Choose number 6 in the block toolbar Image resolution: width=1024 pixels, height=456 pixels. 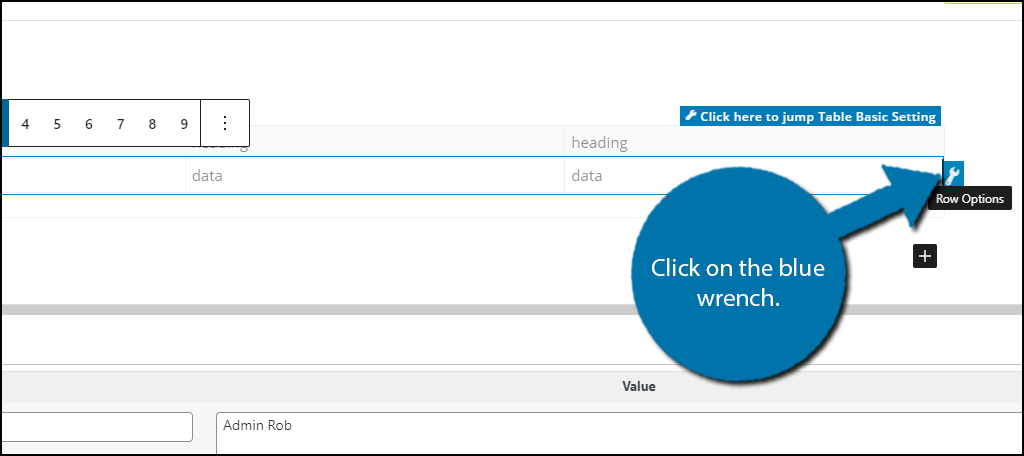click(89, 123)
